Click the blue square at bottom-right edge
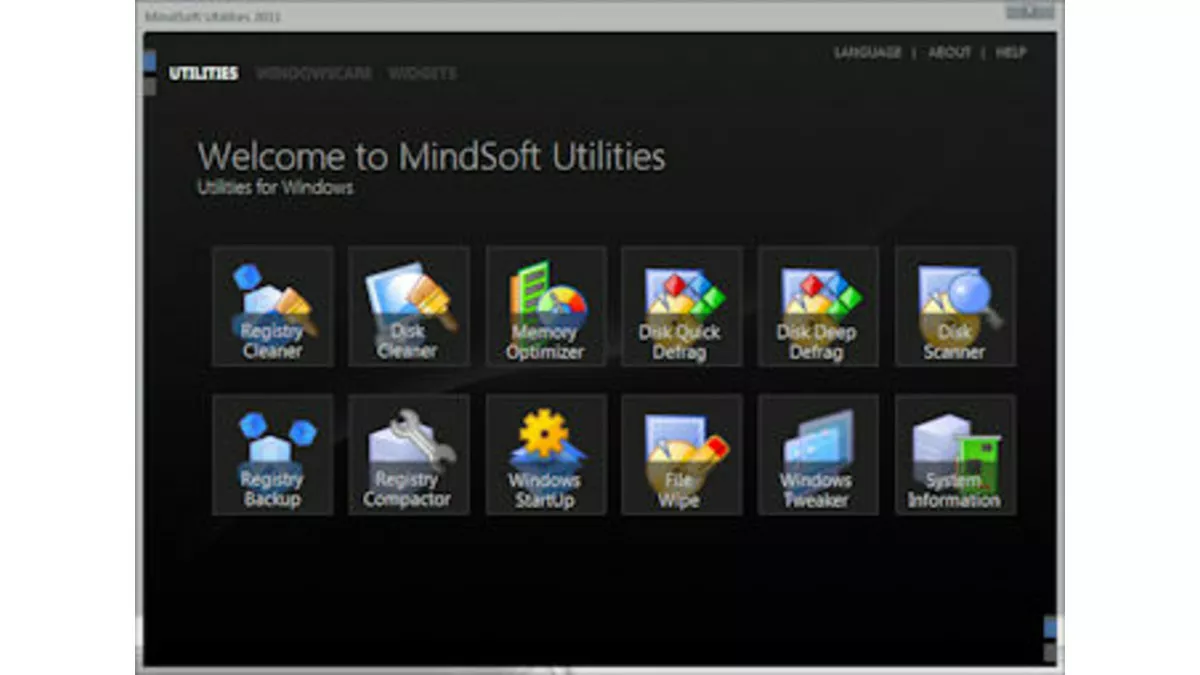Viewport: 1200px width, 675px height. click(1050, 627)
